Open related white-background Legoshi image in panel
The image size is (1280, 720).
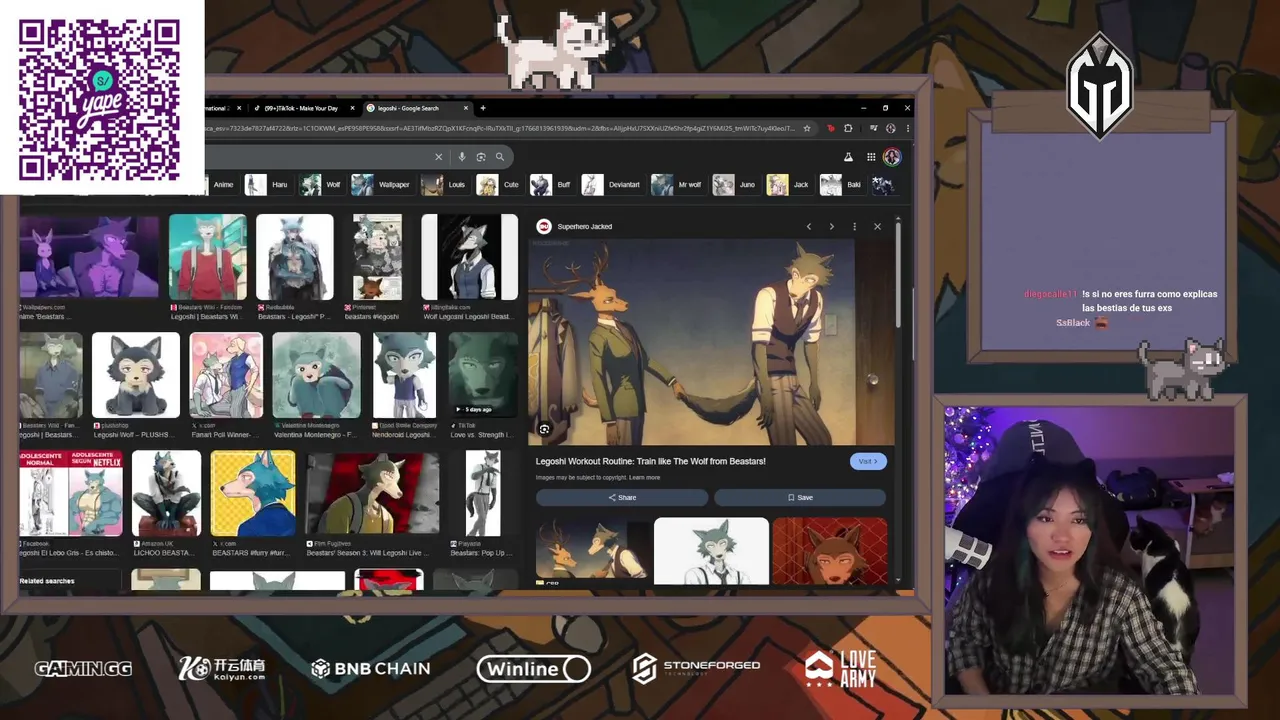pos(711,551)
